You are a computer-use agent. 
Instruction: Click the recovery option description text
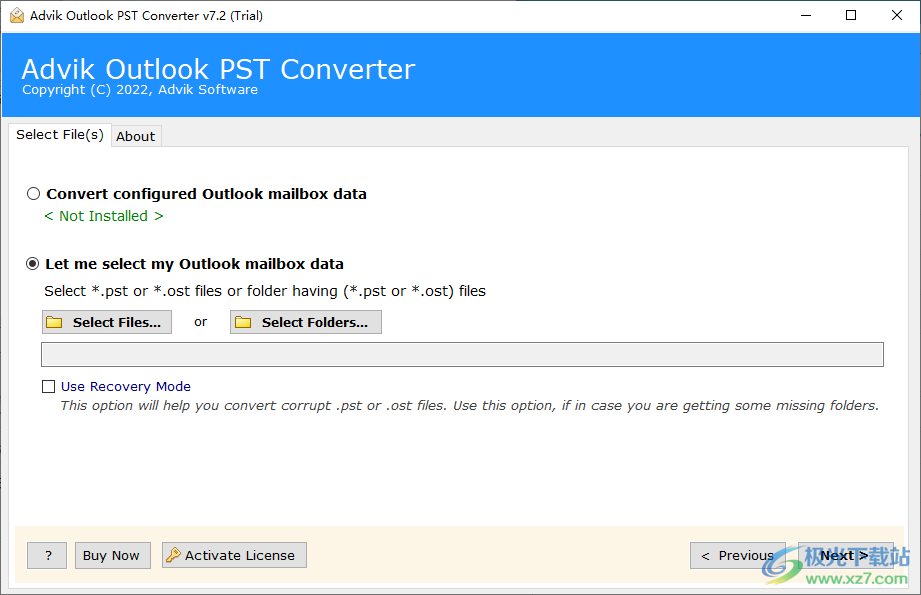click(469, 405)
